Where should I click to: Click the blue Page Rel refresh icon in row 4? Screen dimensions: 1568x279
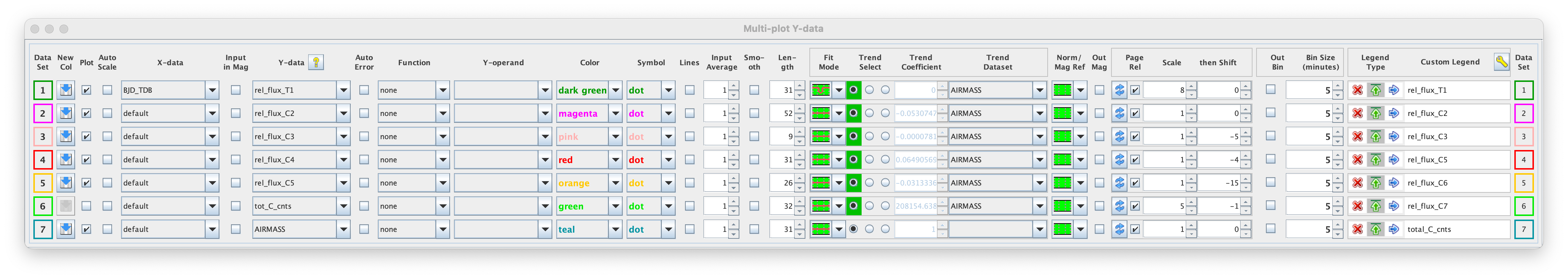coord(1119,160)
